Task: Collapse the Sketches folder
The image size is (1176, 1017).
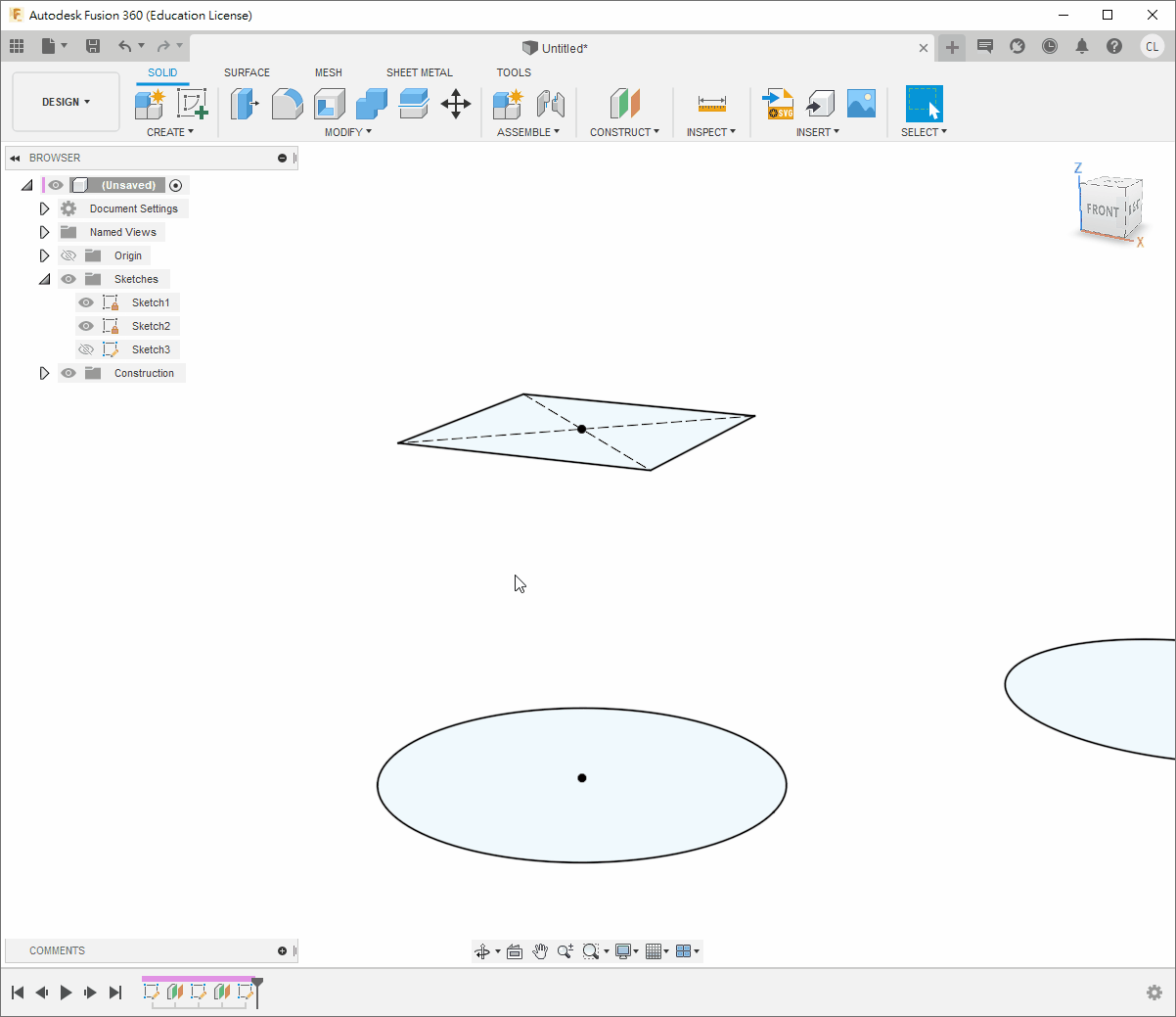Action: coord(44,279)
